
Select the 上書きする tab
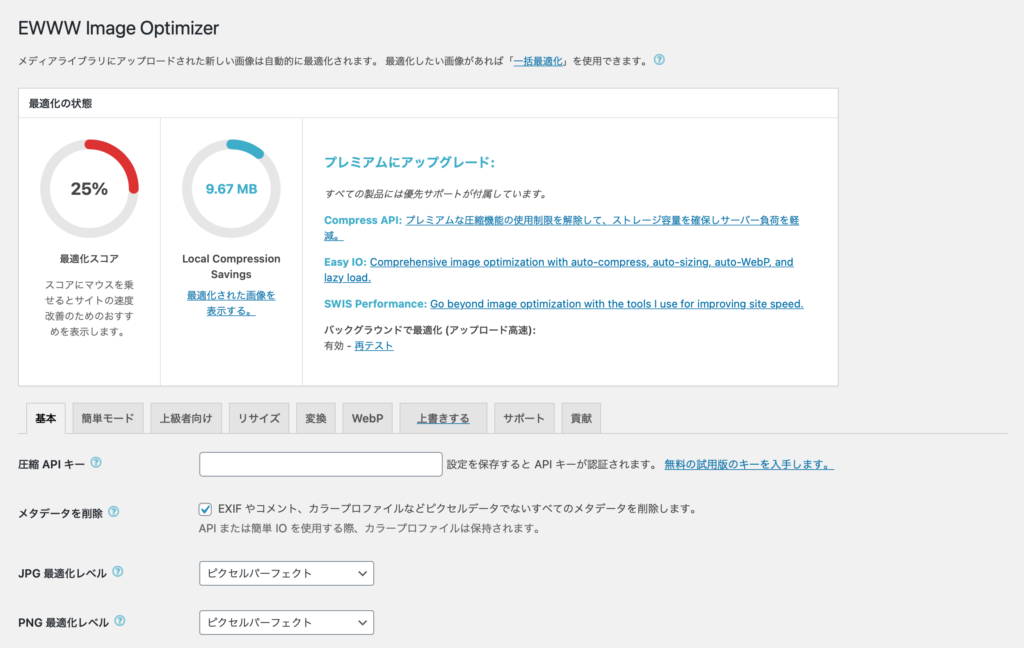(443, 418)
